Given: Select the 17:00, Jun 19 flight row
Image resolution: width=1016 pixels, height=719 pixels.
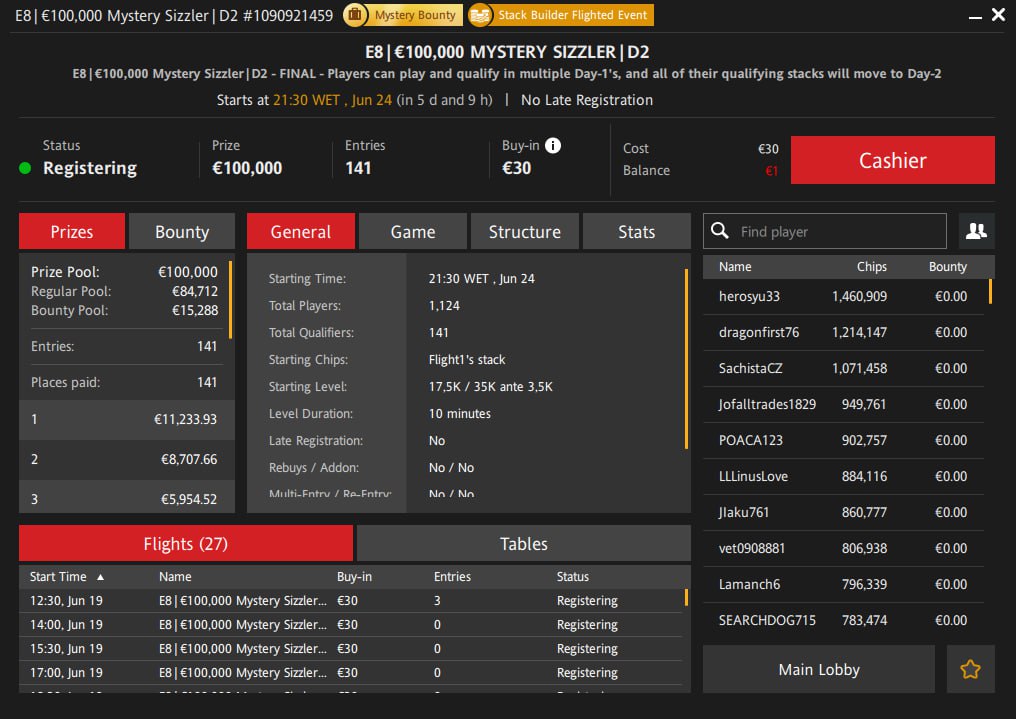Looking at the screenshot, I should tap(351, 672).
